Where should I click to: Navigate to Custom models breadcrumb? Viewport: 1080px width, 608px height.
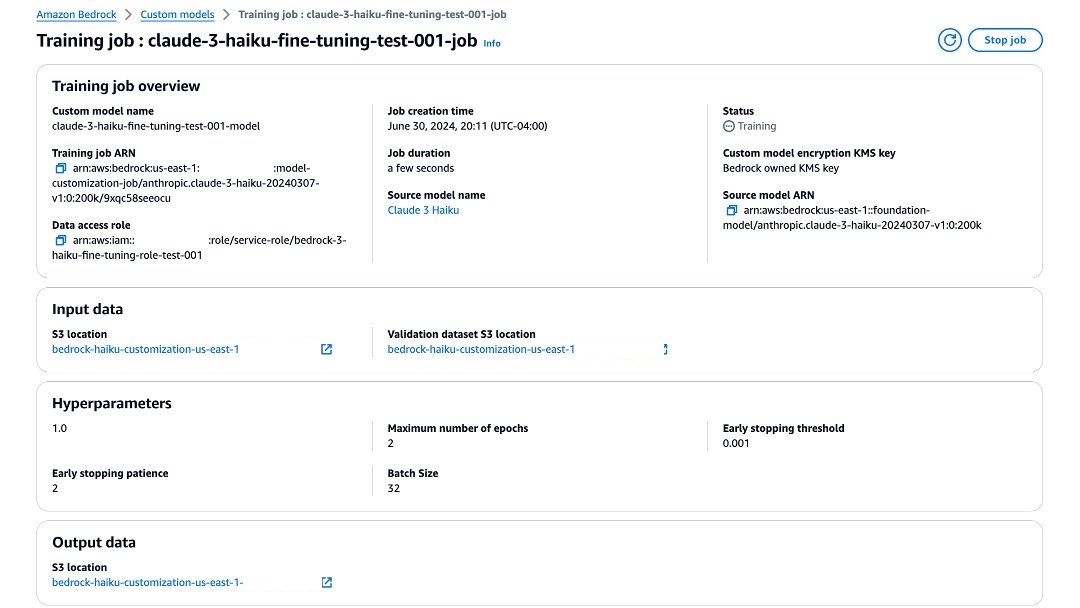point(177,15)
